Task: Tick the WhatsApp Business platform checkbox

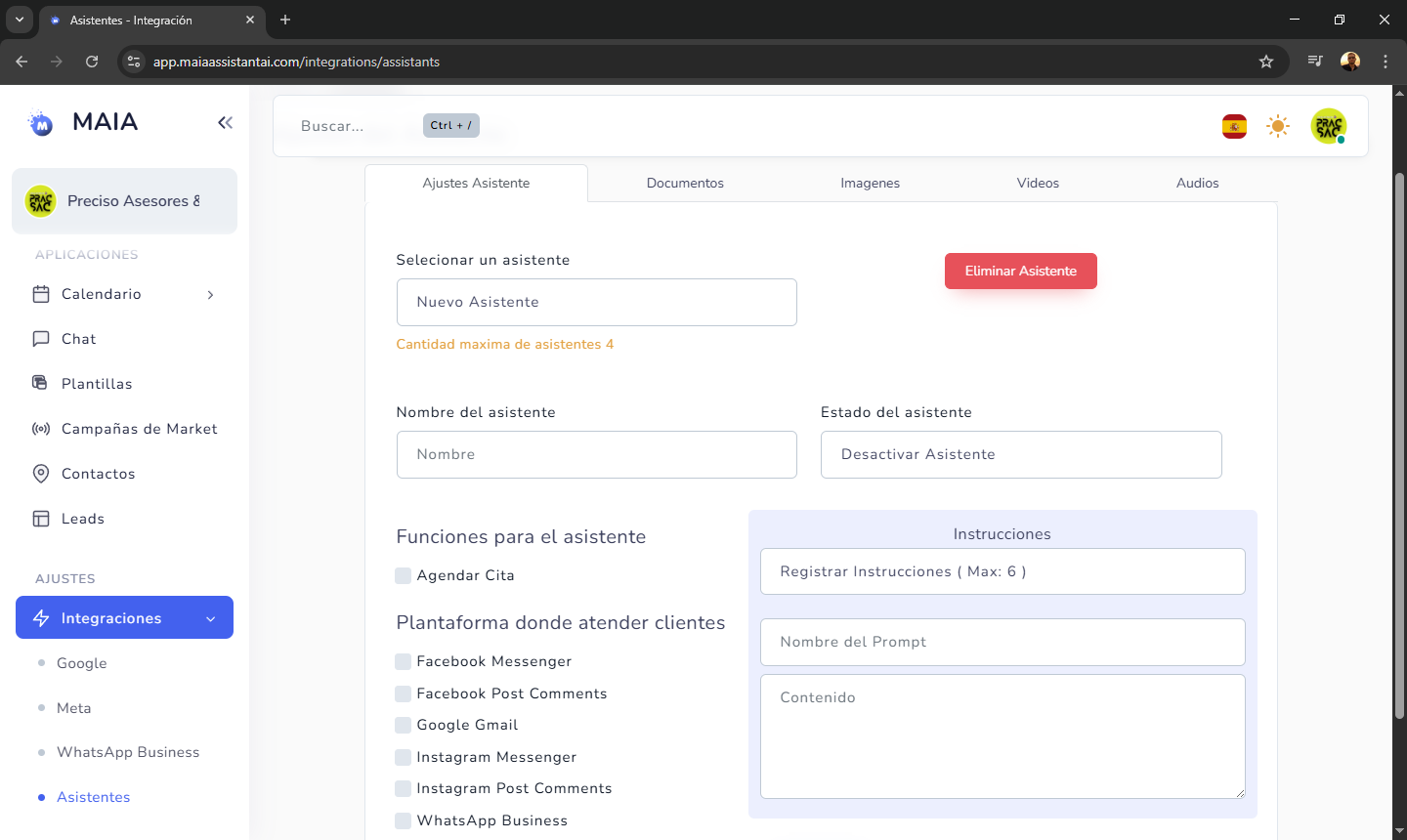Action: 403,820
